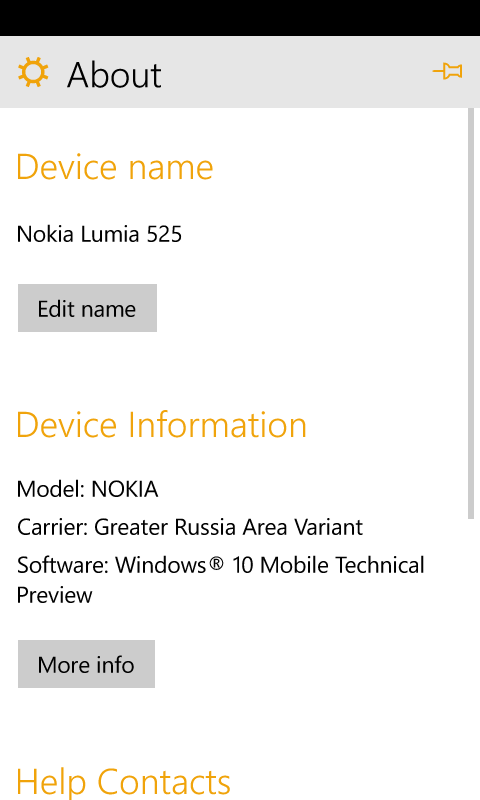Click the Model: NOKIA line
The width and height of the screenshot is (480, 800).
(87, 489)
